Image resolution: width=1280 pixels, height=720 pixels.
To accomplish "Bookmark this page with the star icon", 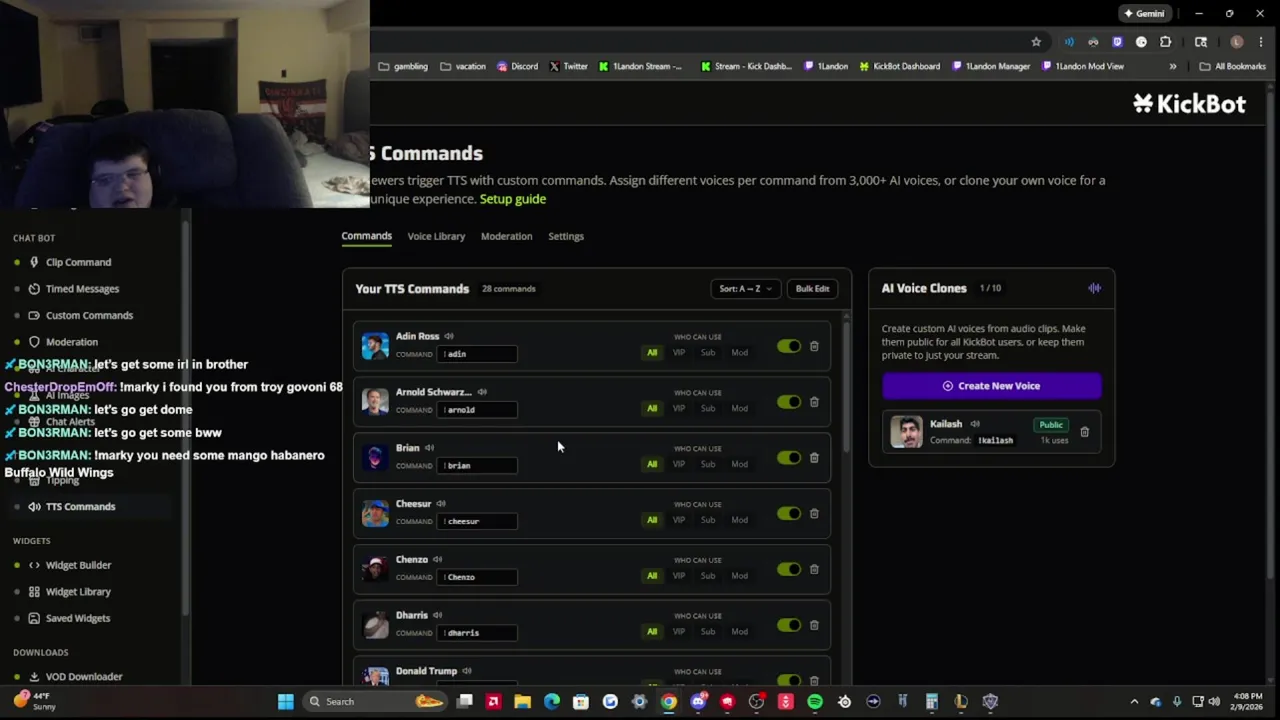I will pos(1036,42).
